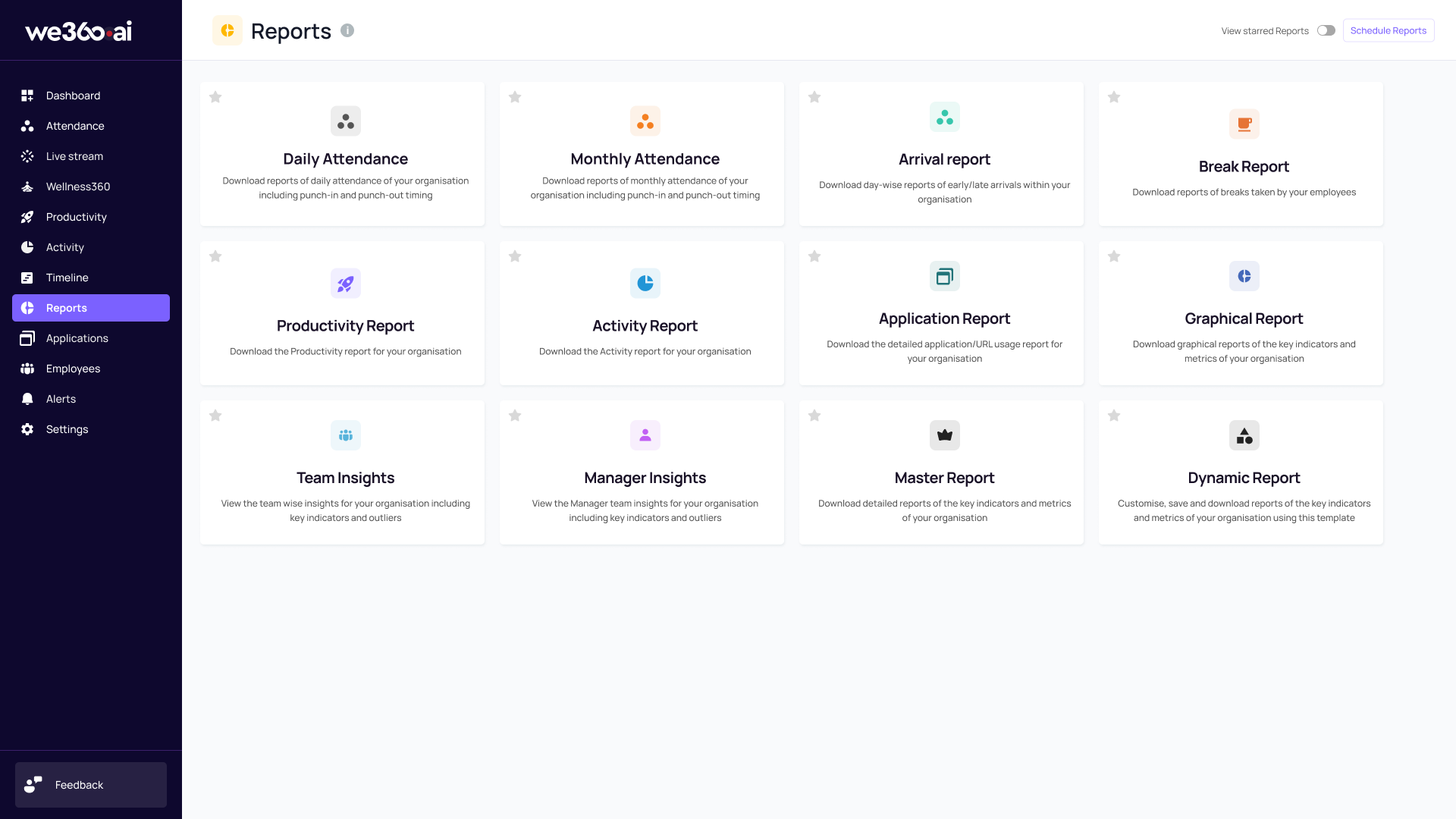The width and height of the screenshot is (1456, 819).
Task: Click the teal Arrival report card icon
Action: click(x=945, y=117)
